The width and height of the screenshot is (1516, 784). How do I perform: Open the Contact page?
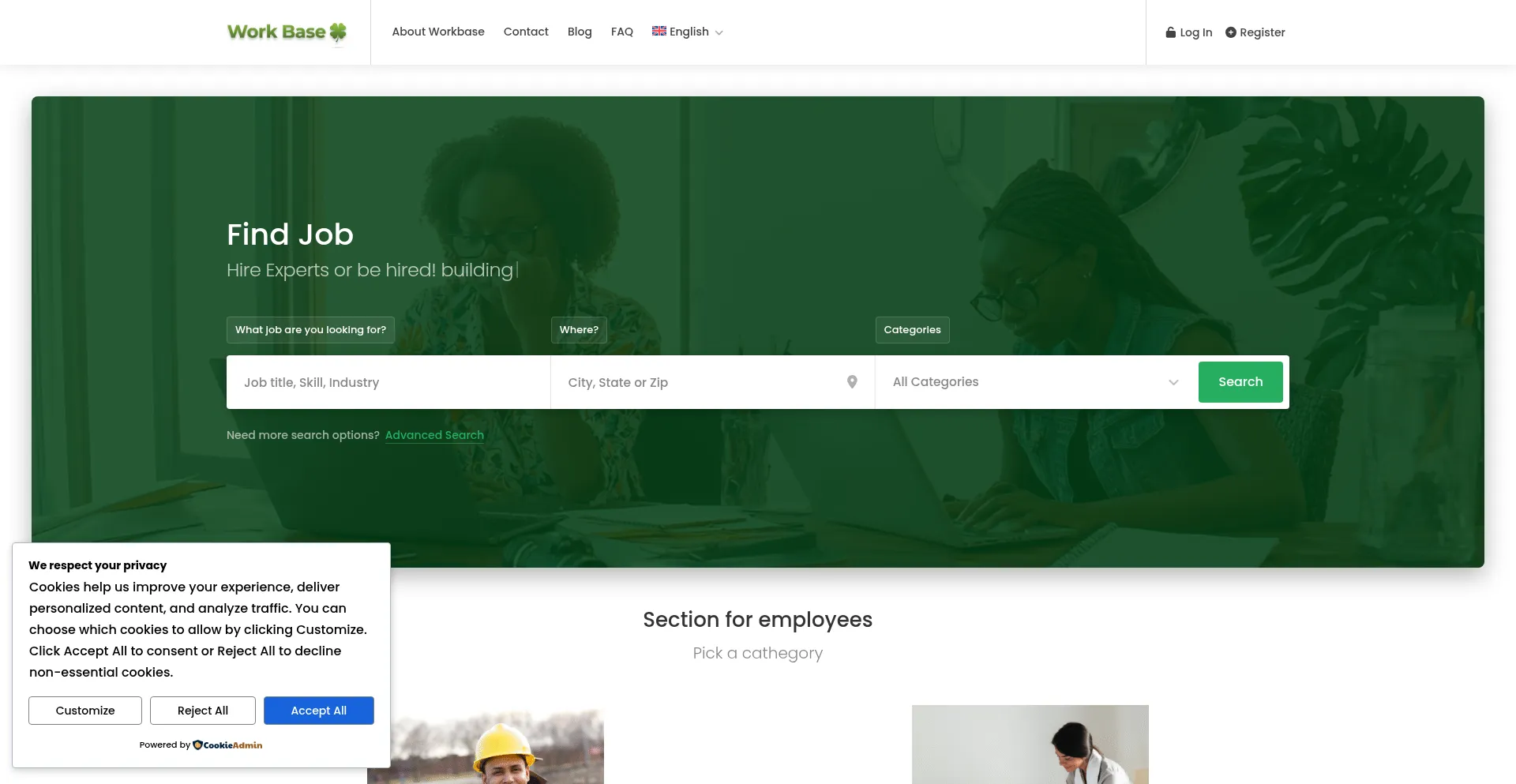coord(526,32)
